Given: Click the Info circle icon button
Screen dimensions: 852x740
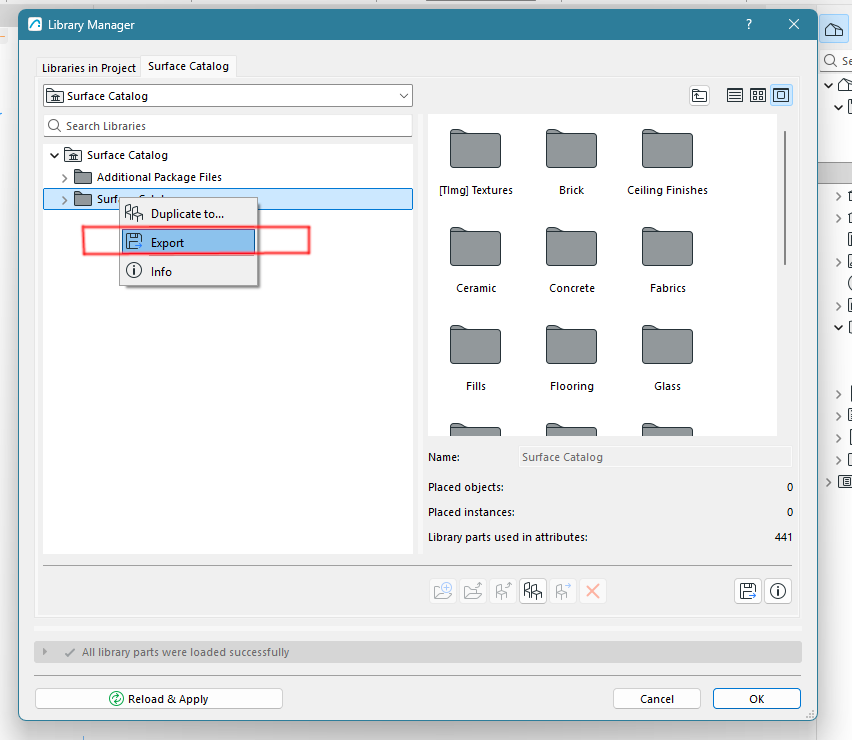Looking at the screenshot, I should (778, 591).
